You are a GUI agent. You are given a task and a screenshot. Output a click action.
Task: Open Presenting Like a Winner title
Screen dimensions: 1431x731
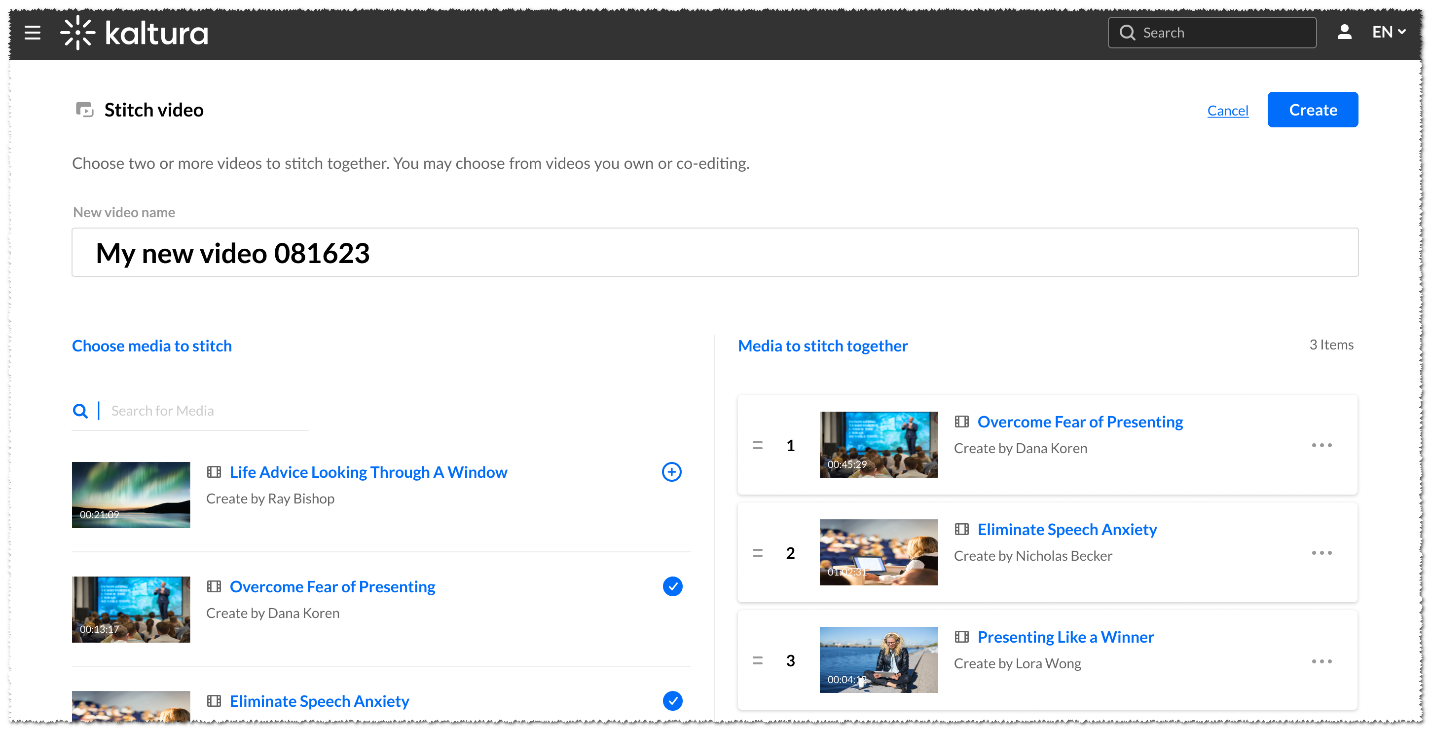(1066, 637)
